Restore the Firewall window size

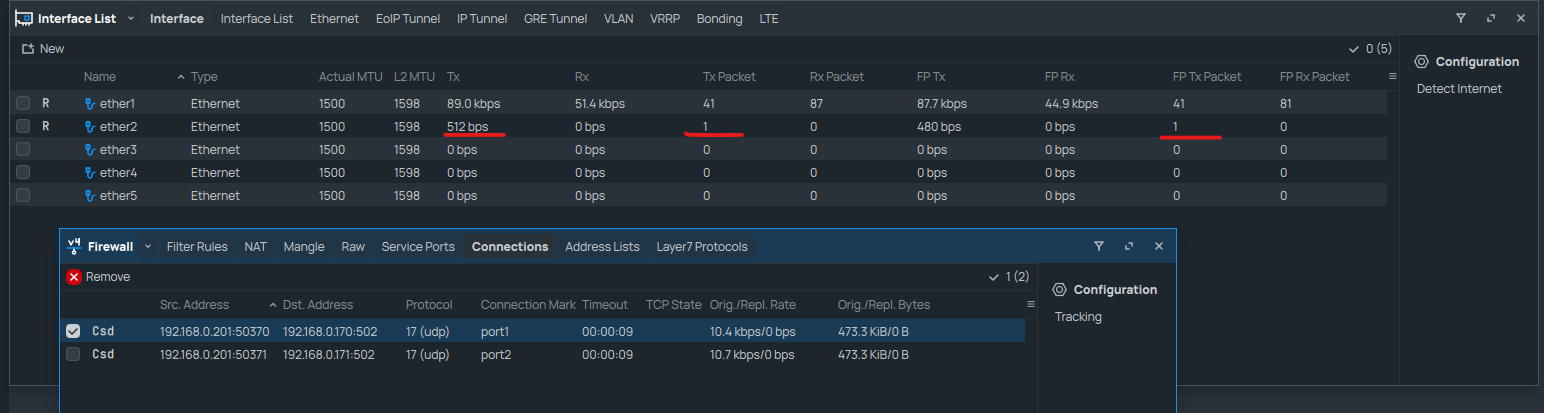click(1129, 246)
